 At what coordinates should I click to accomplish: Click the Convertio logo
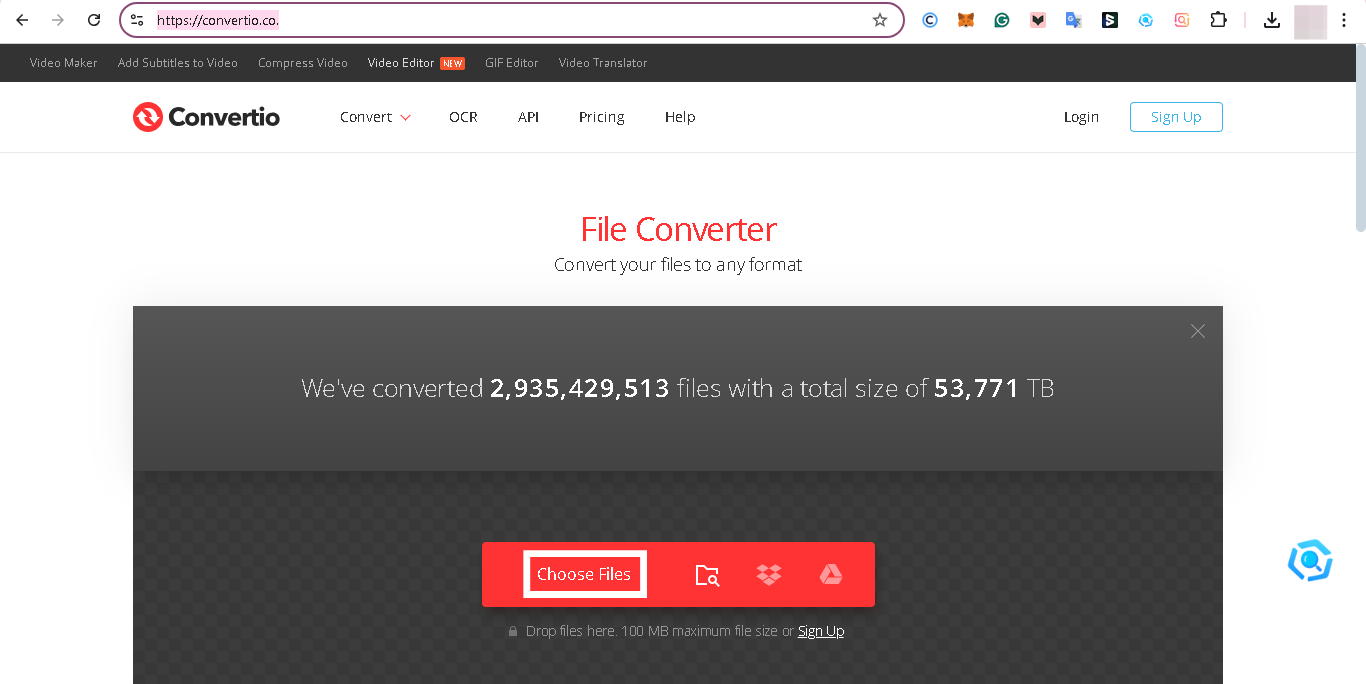(206, 117)
